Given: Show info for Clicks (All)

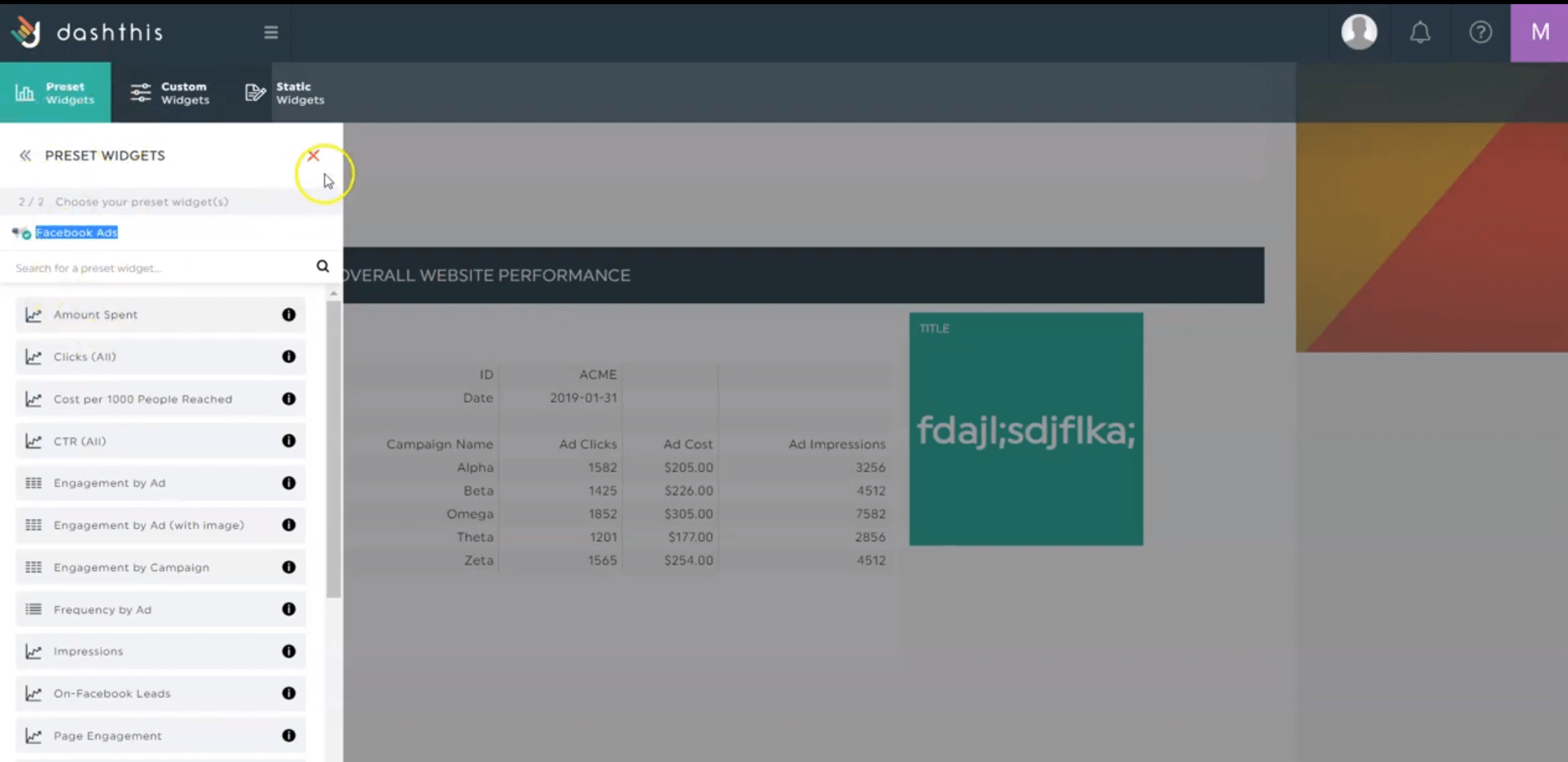Looking at the screenshot, I should [x=289, y=357].
